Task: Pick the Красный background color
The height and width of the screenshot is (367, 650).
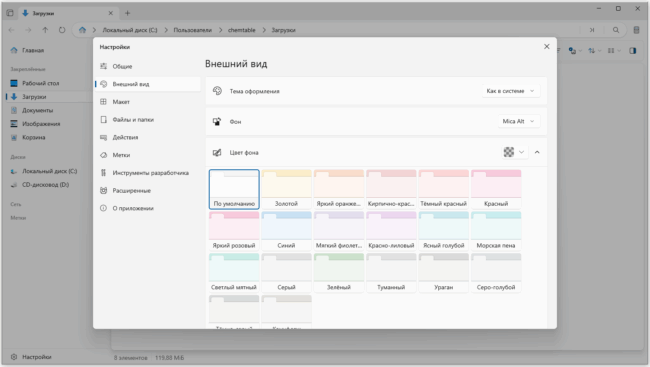Action: click(496, 189)
